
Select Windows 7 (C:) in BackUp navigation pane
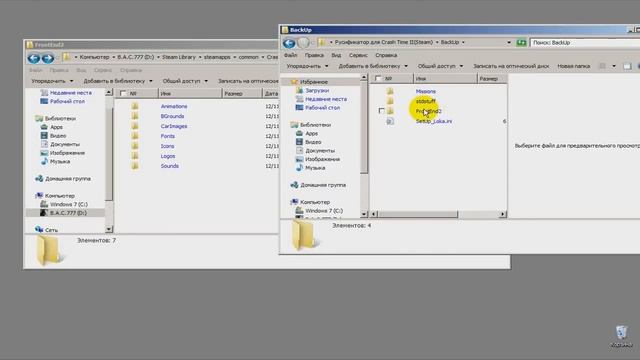(324, 211)
